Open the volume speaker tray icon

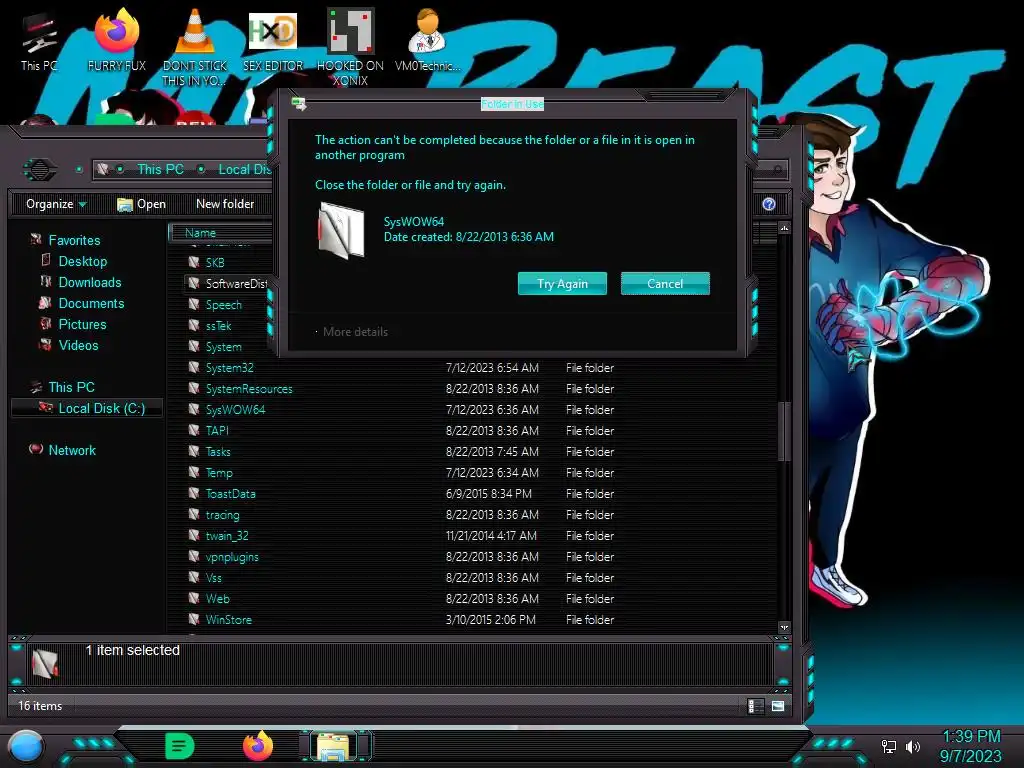click(x=913, y=746)
